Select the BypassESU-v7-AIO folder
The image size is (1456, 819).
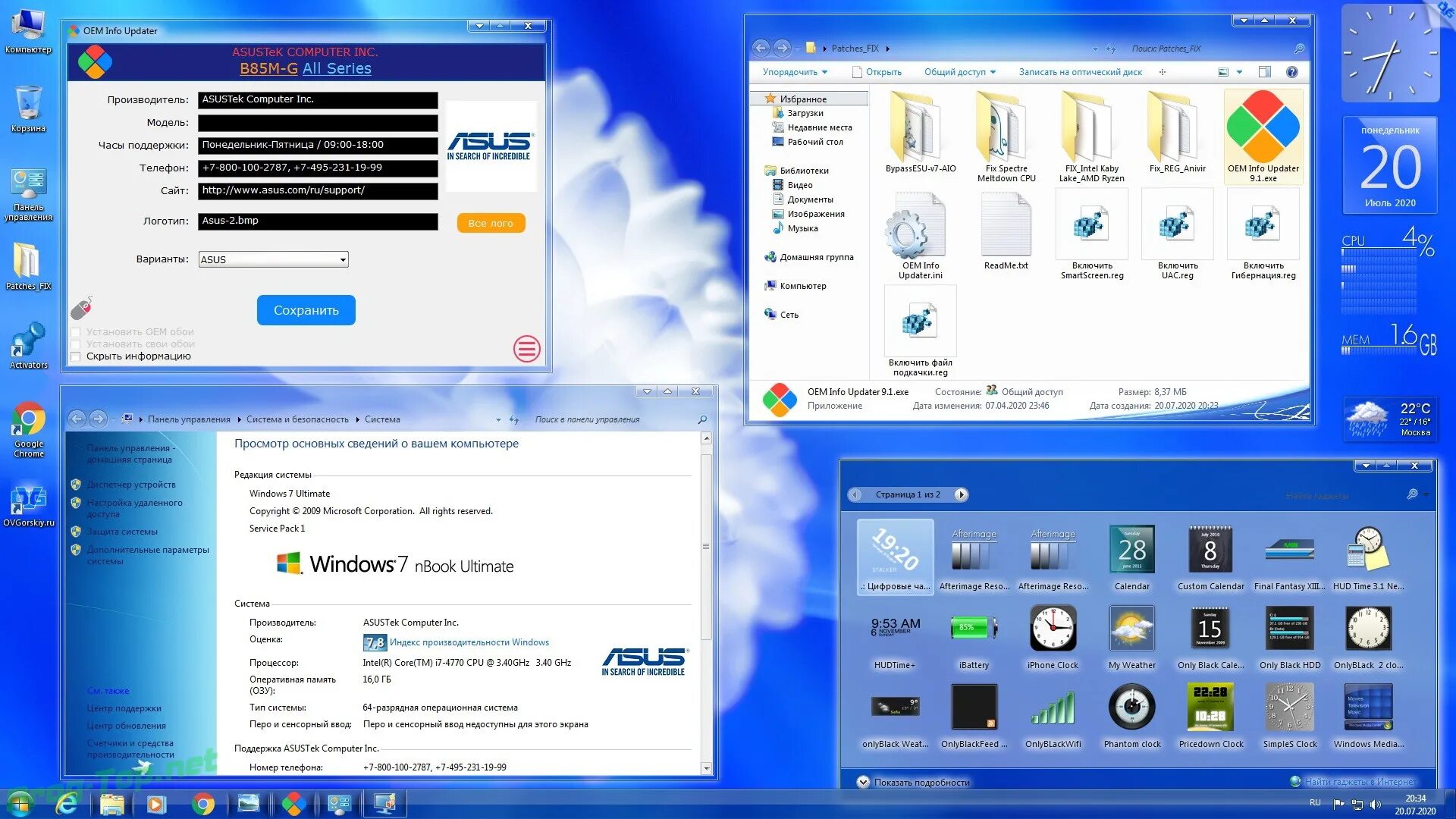[x=920, y=133]
